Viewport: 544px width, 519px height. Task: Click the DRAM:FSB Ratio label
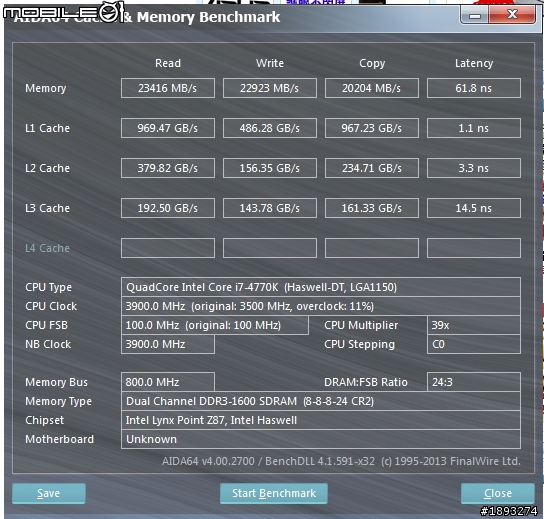(366, 382)
